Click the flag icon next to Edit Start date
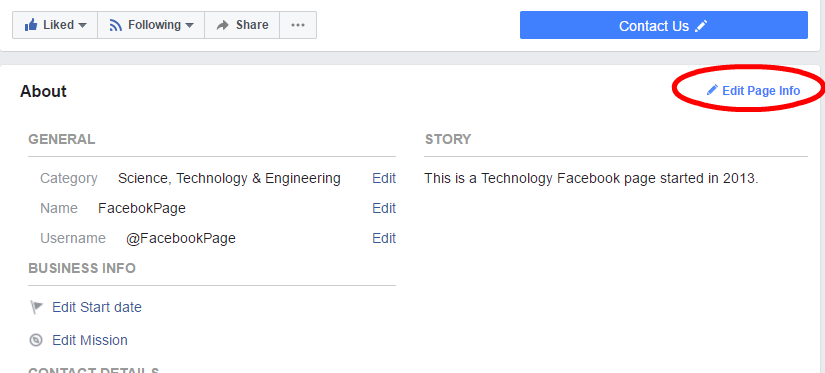This screenshot has height=373, width=825. click(36, 307)
